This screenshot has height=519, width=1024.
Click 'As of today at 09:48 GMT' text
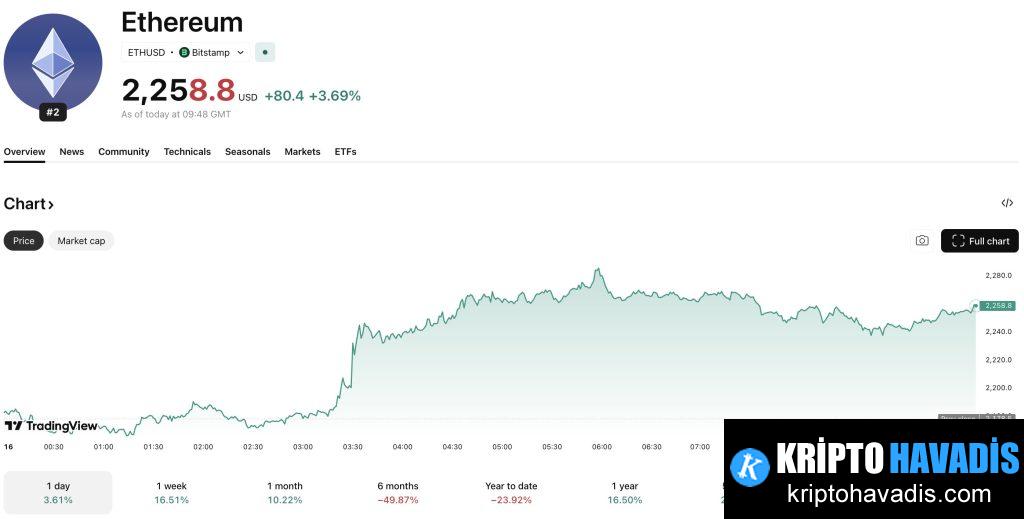click(176, 114)
